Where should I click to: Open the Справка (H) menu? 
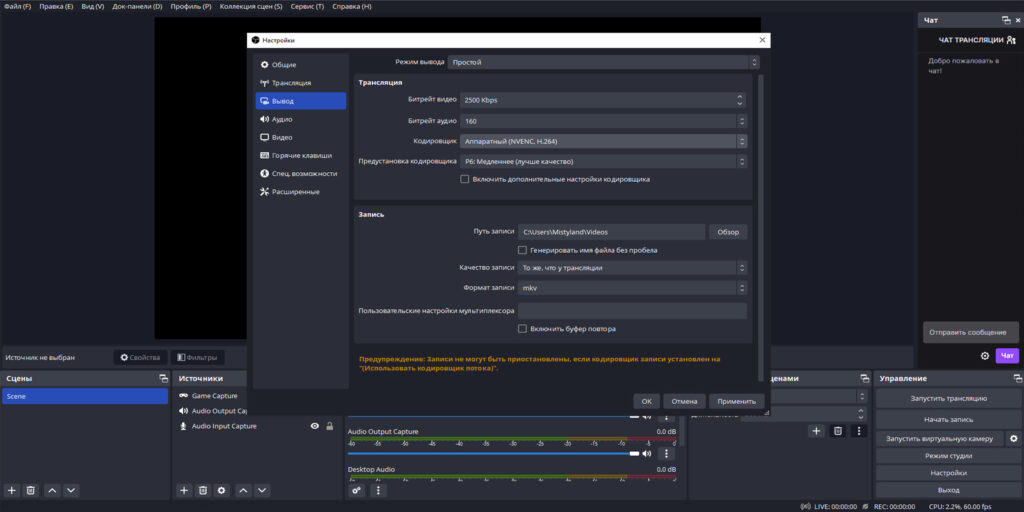tap(351, 6)
